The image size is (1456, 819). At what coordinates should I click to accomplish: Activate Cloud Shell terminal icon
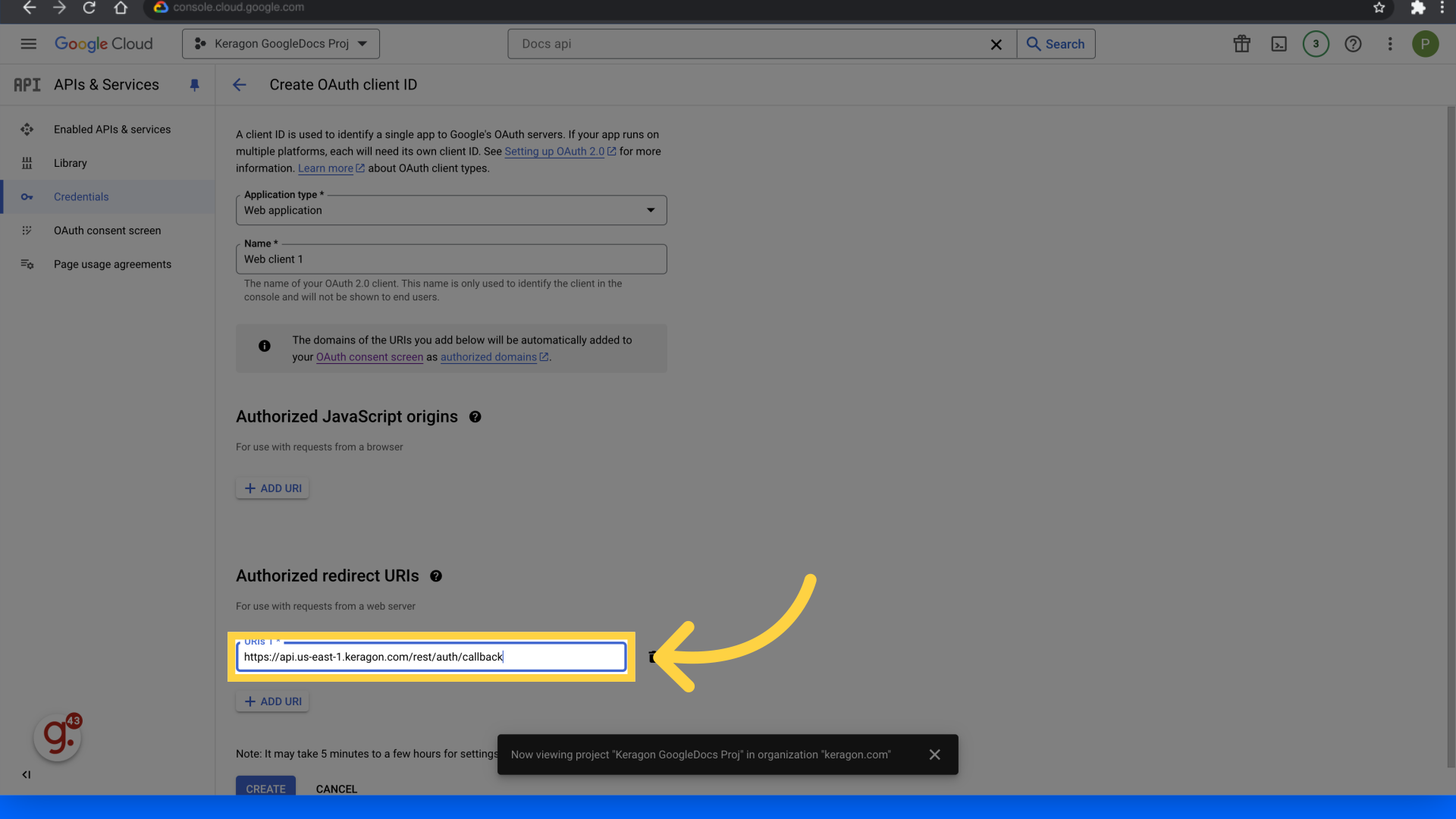1279,44
